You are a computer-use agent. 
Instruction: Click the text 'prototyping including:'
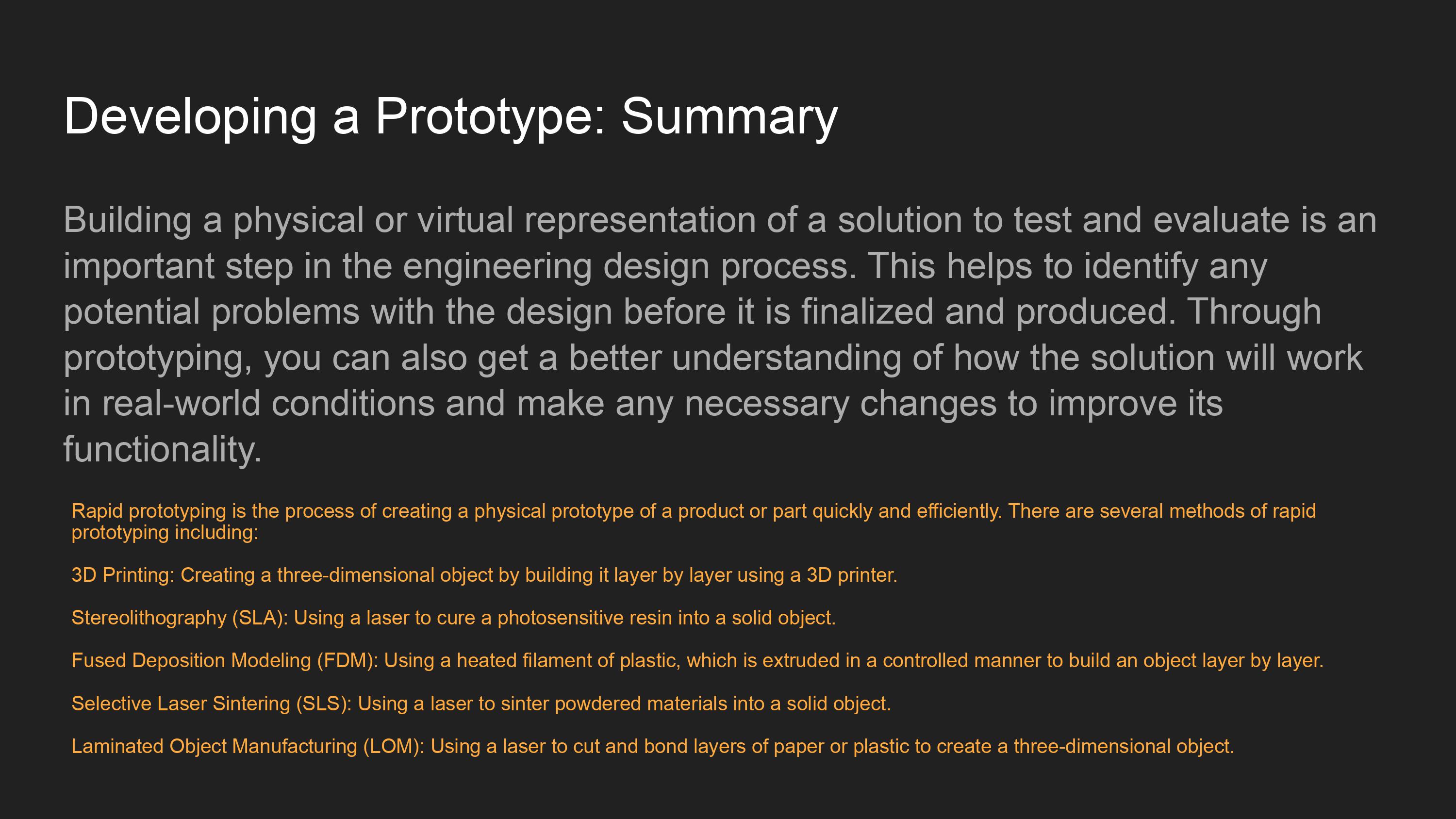tap(165, 532)
